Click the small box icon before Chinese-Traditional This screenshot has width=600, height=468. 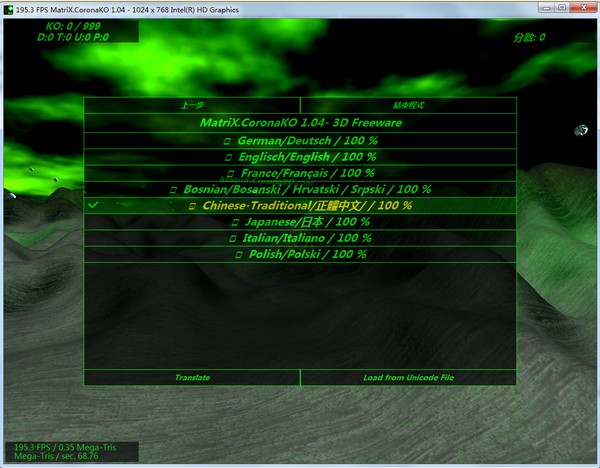[192, 206]
